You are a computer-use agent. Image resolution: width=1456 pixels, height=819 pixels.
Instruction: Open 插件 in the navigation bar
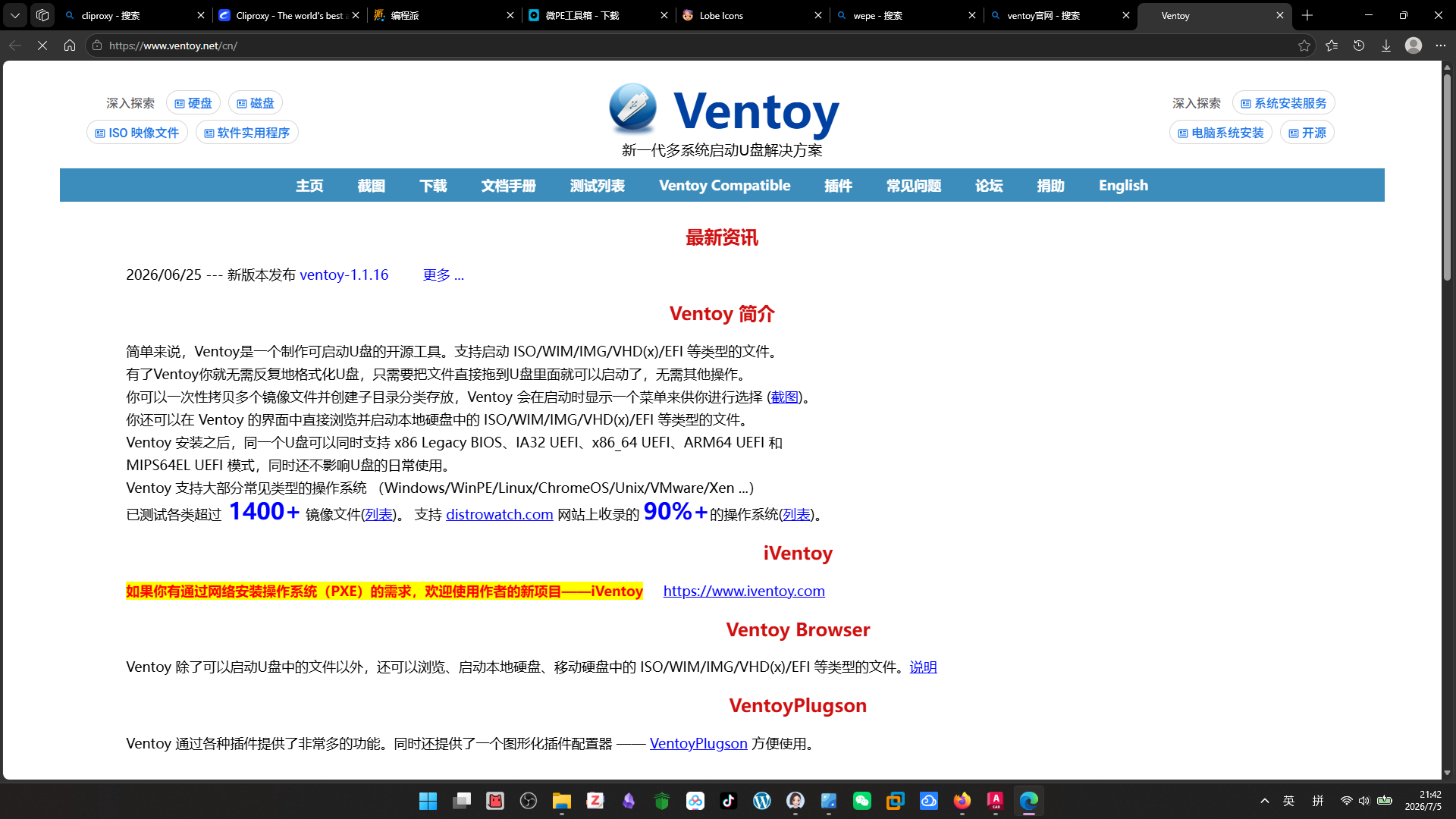tap(838, 186)
